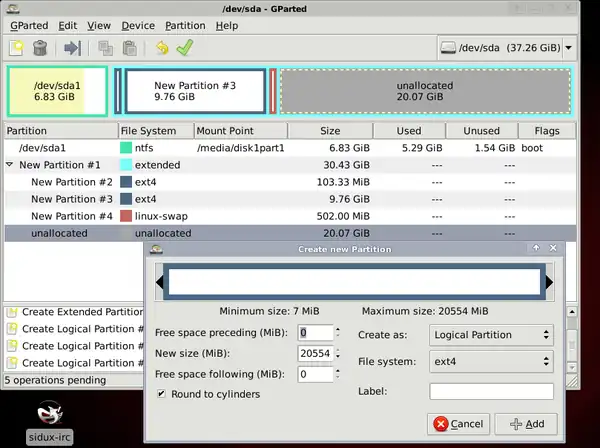600x448 pixels.
Task: Undo the last pending operation
Action: tap(161, 47)
